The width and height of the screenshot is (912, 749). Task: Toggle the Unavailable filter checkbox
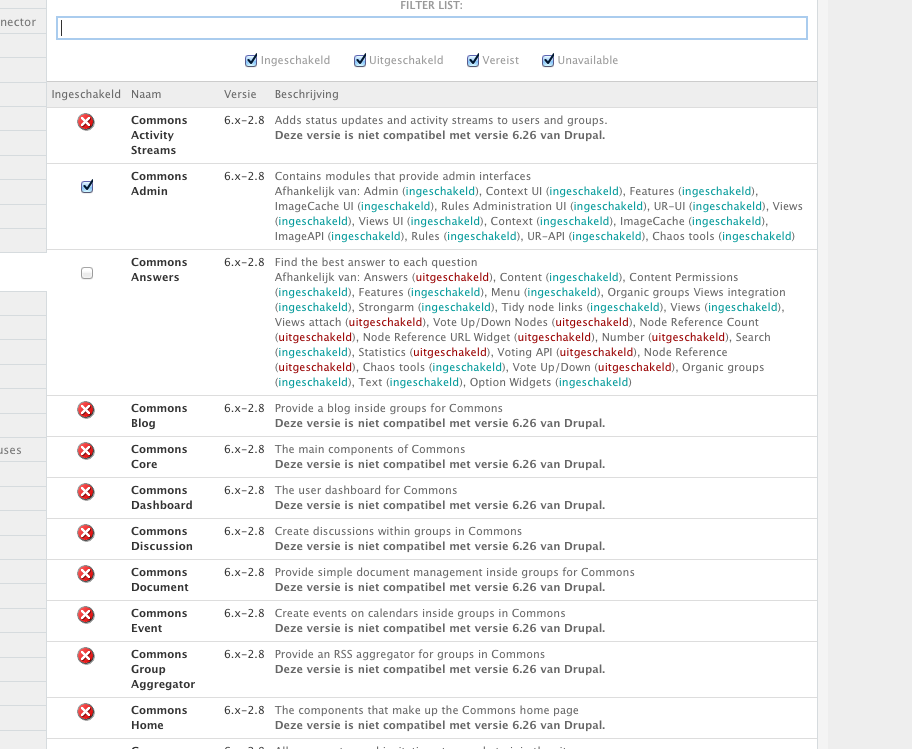tap(548, 60)
